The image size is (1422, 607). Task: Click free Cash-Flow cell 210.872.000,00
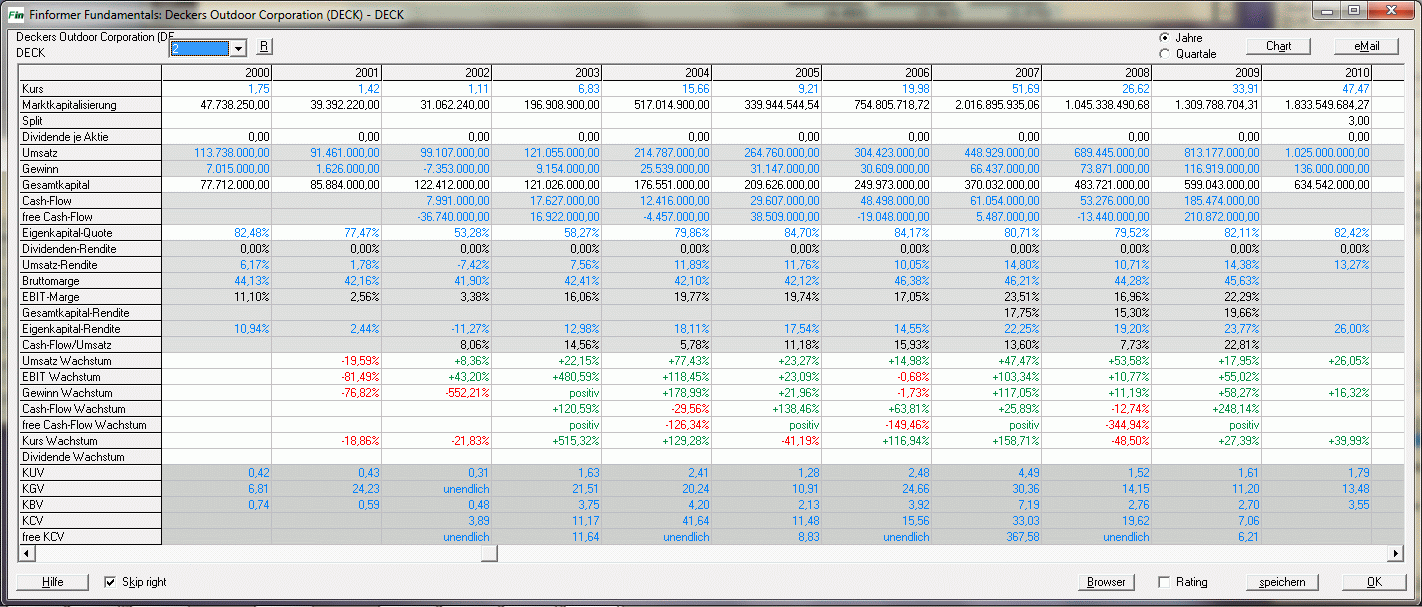coord(1207,217)
